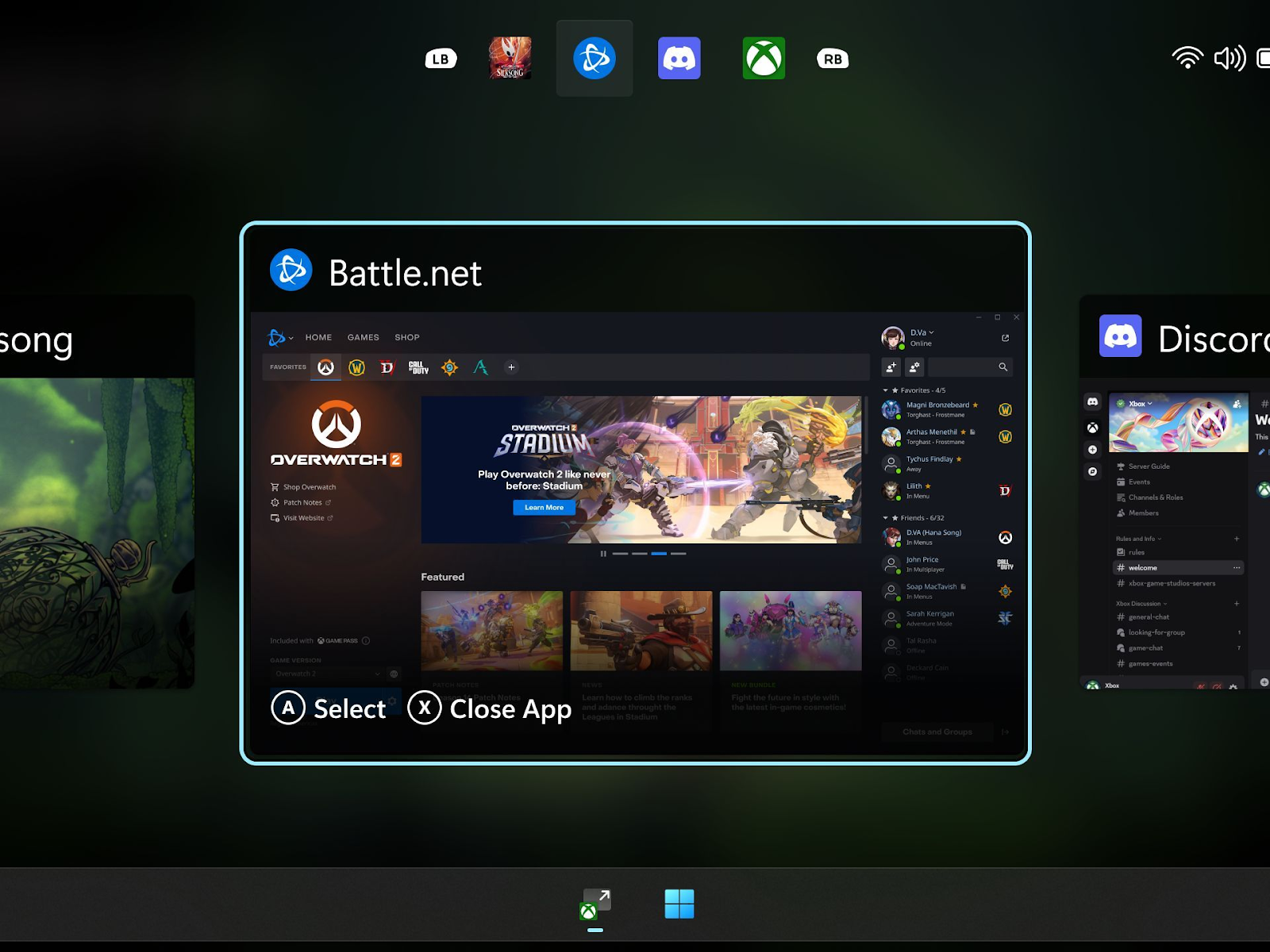1270x952 pixels.
Task: Jump to the first banner slide indicator
Action: click(x=620, y=554)
